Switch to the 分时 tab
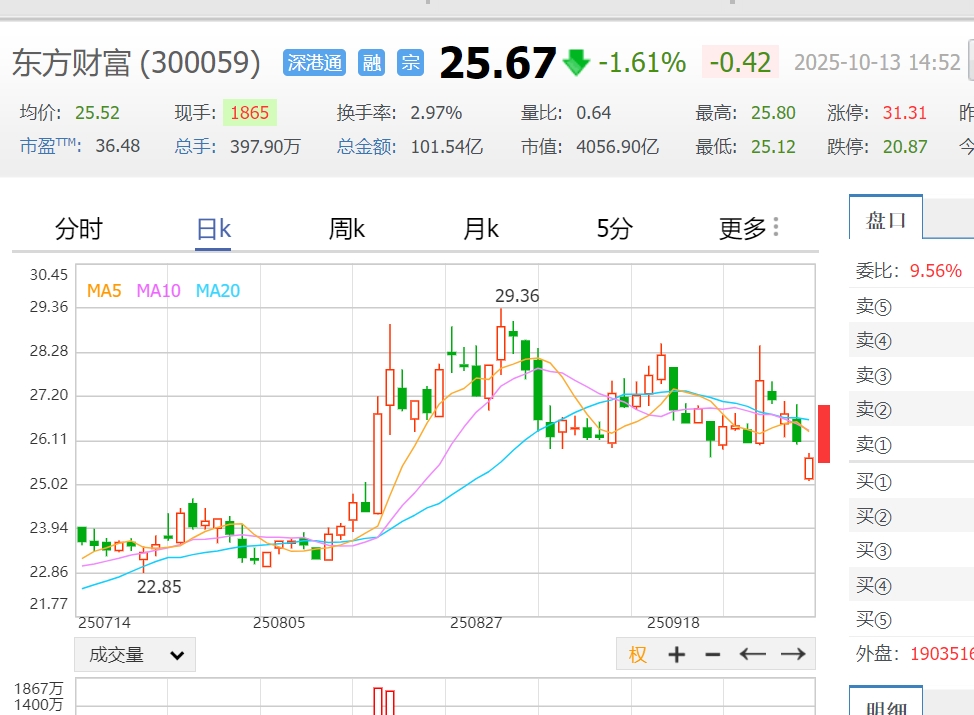Screen dimensions: 974x715 pos(78,229)
